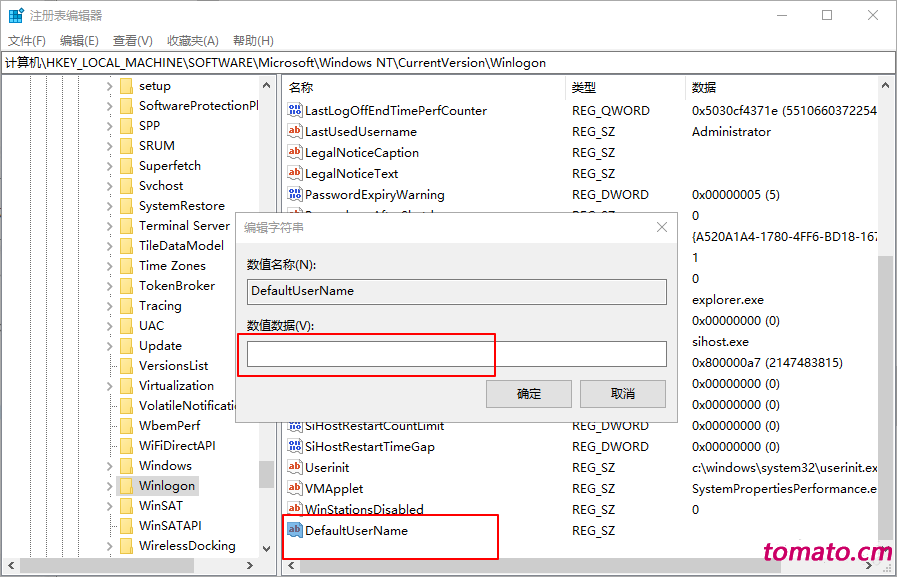Click the tree pane scroll-down arrow

[266, 548]
